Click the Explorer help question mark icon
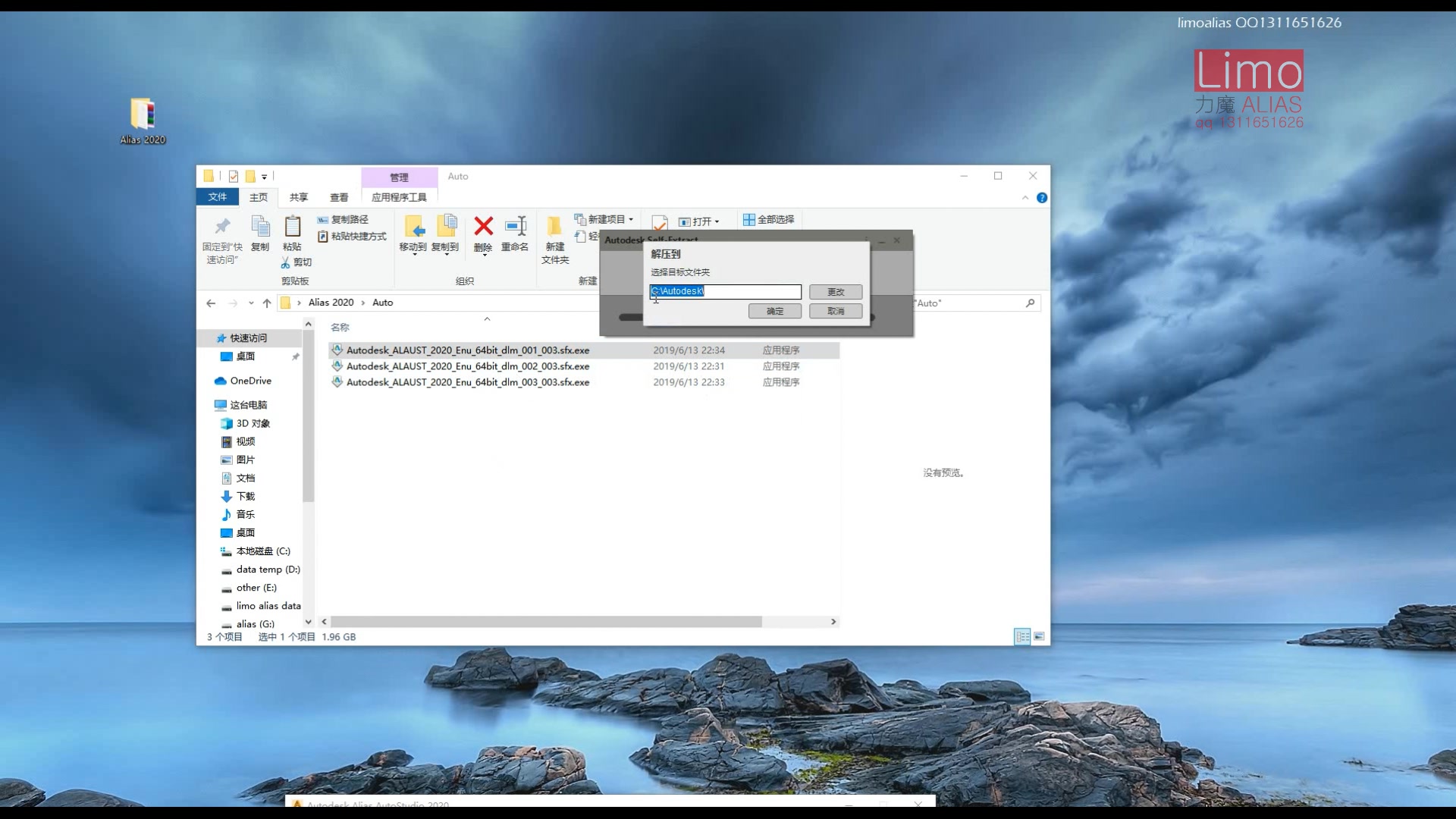Viewport: 1456px width, 819px height. (1042, 198)
